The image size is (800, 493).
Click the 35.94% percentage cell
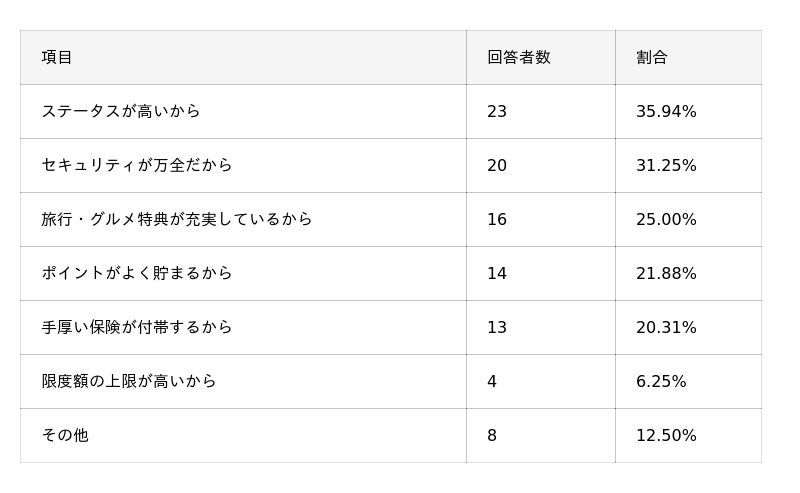tap(666, 111)
